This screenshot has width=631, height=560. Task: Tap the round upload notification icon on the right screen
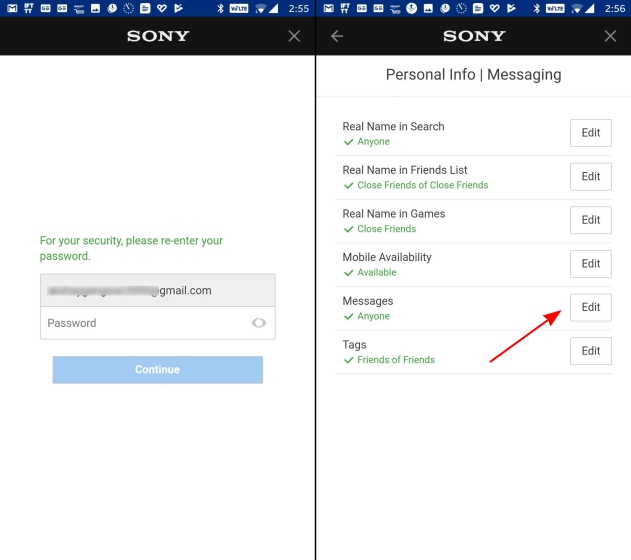412,8
